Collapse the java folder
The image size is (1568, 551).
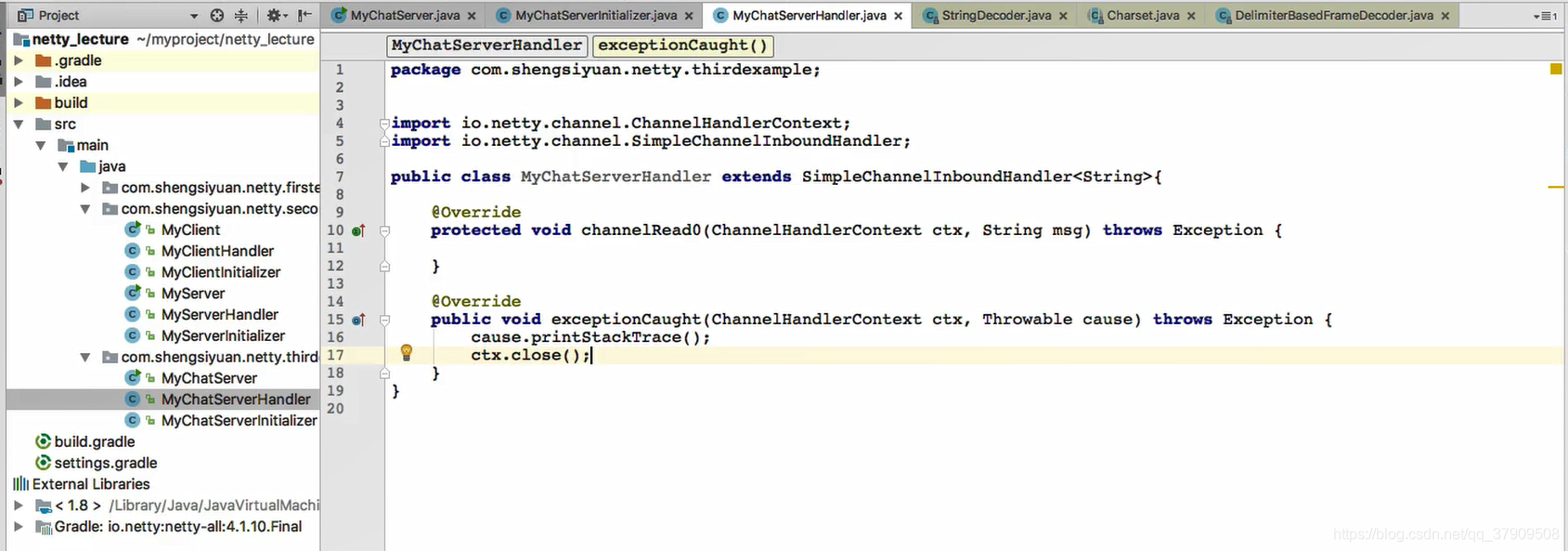(62, 166)
